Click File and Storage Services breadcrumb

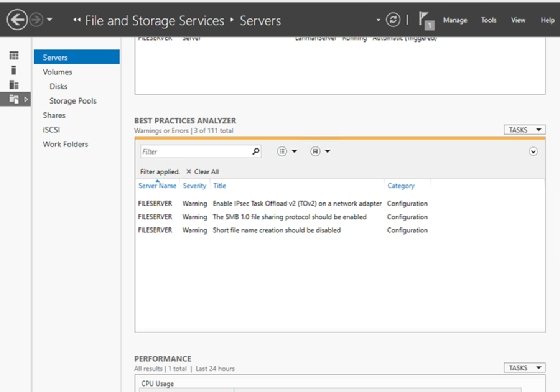[155, 21]
